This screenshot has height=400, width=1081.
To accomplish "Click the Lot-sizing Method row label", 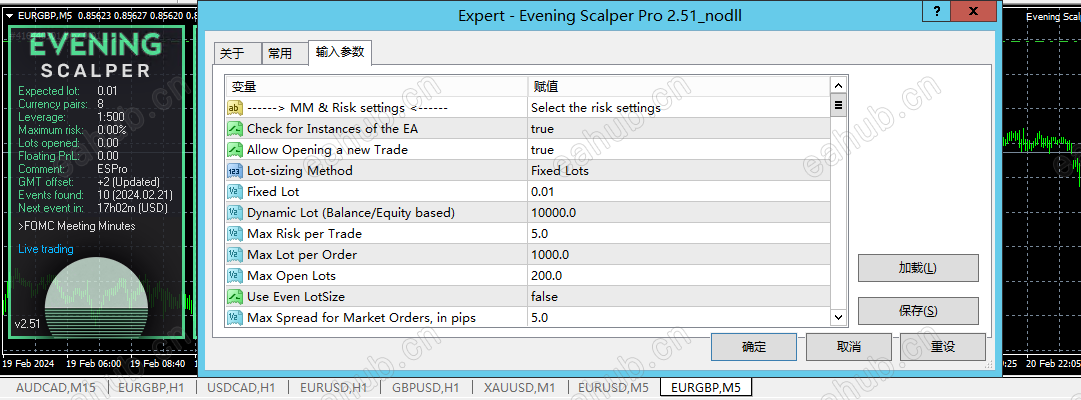I will coord(299,171).
